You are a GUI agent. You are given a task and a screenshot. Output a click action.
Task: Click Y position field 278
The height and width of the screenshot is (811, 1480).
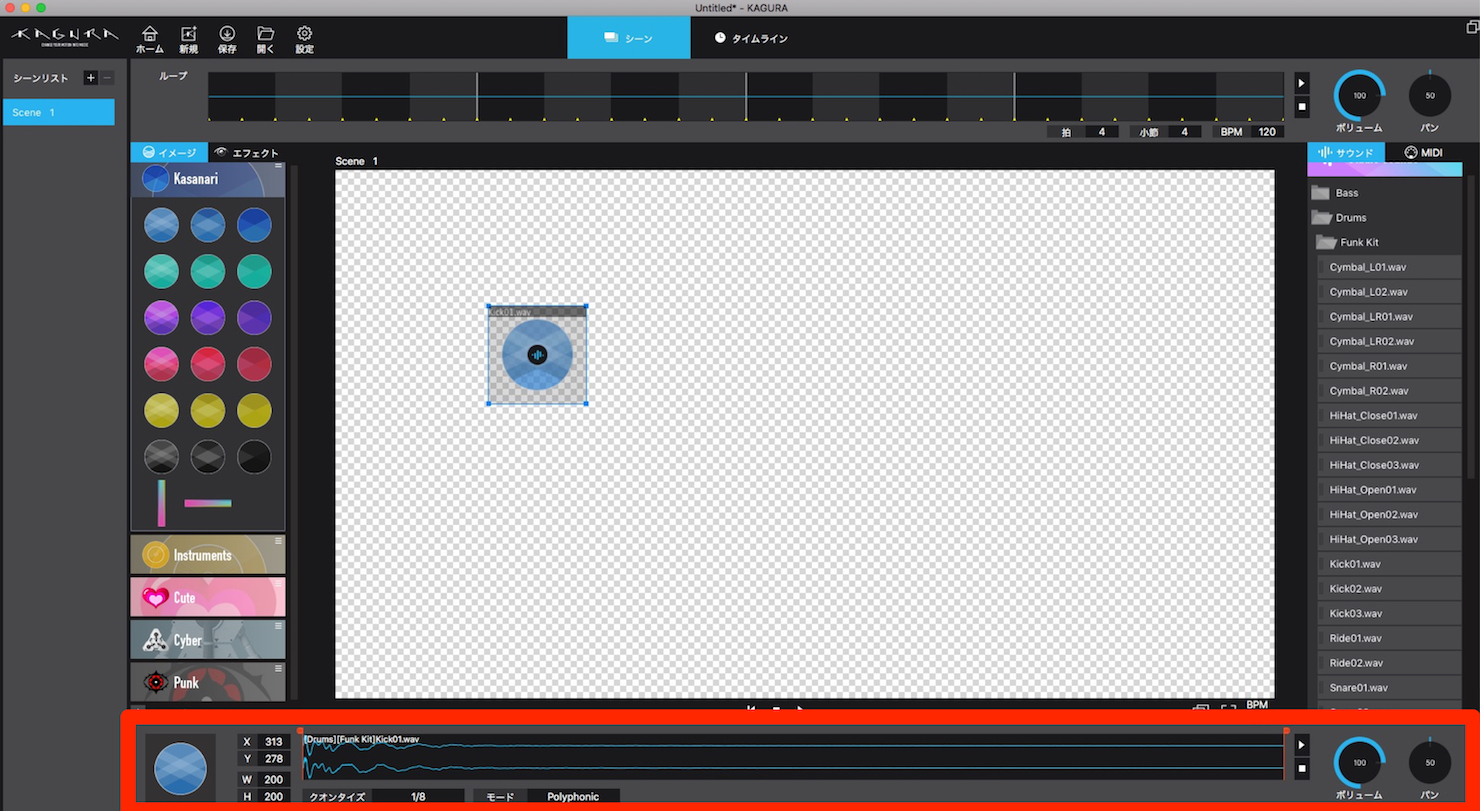[273, 759]
